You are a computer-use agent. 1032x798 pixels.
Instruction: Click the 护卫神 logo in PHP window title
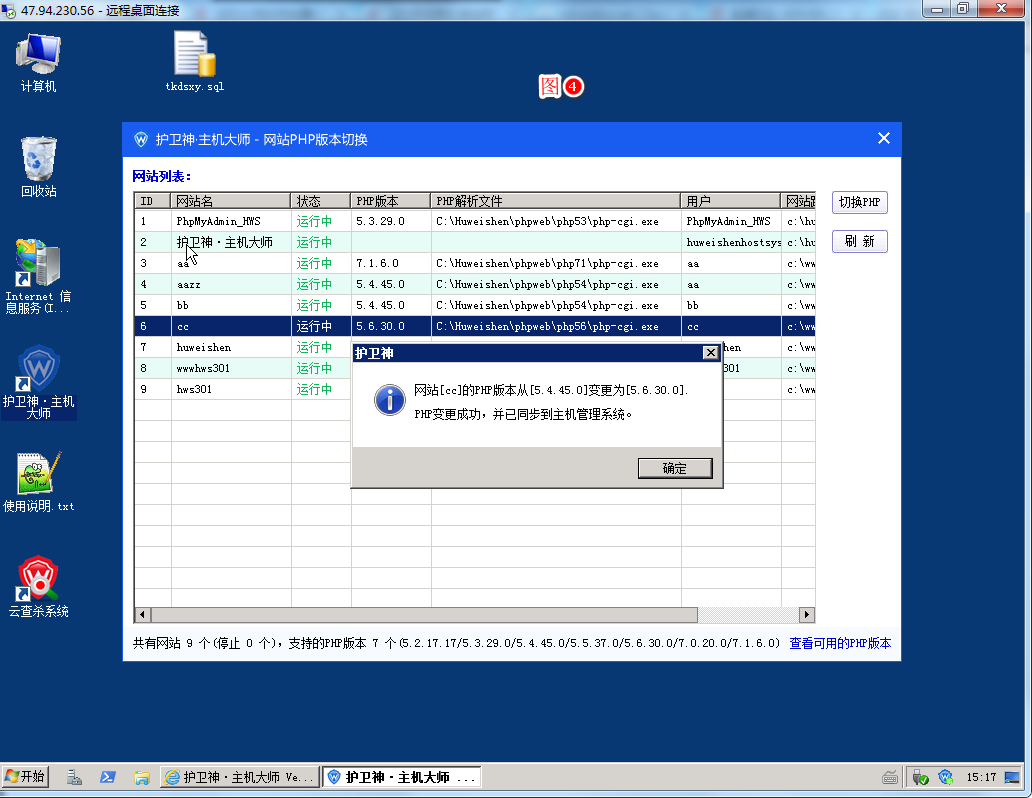coord(141,140)
